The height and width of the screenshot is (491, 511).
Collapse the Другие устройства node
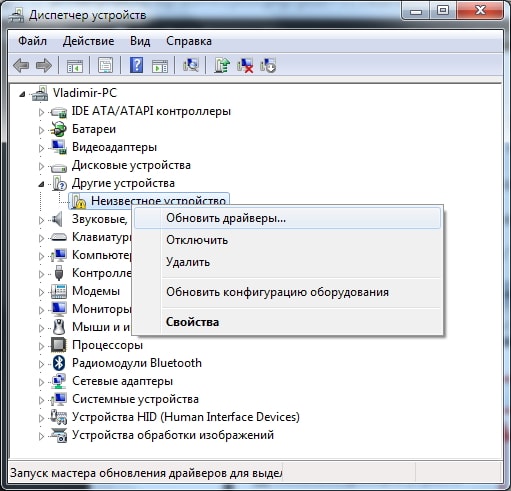pyautogui.click(x=41, y=184)
